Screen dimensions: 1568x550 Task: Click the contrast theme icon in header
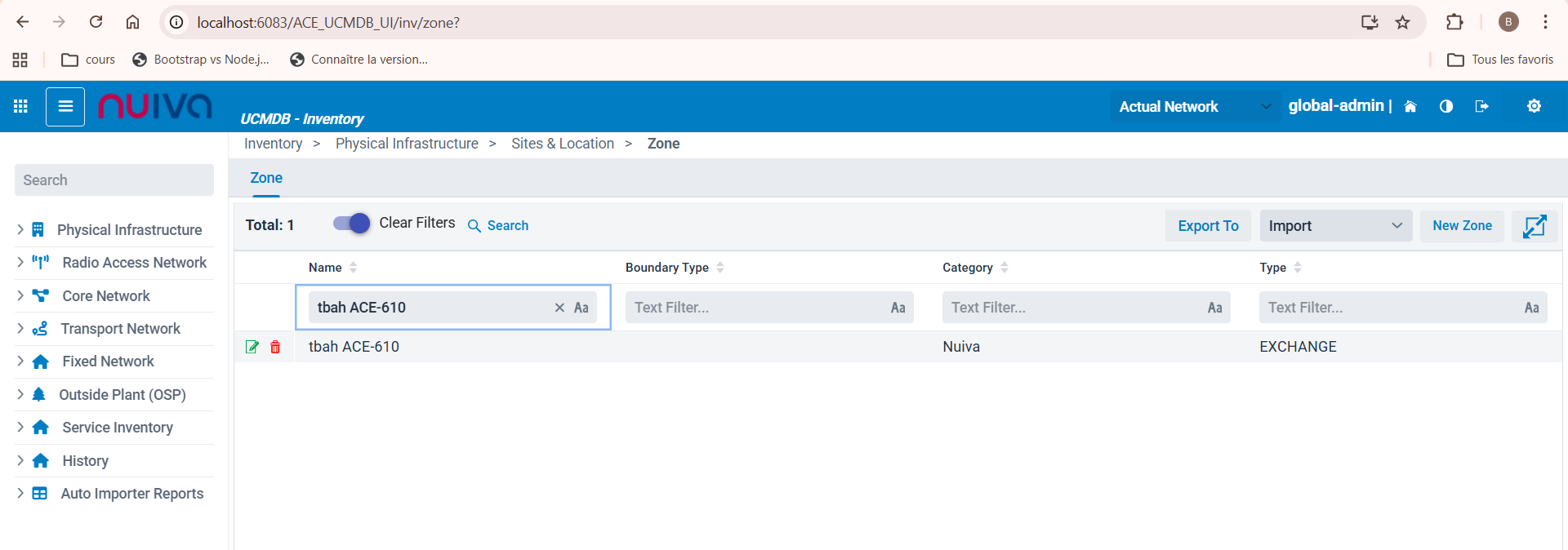click(1445, 106)
